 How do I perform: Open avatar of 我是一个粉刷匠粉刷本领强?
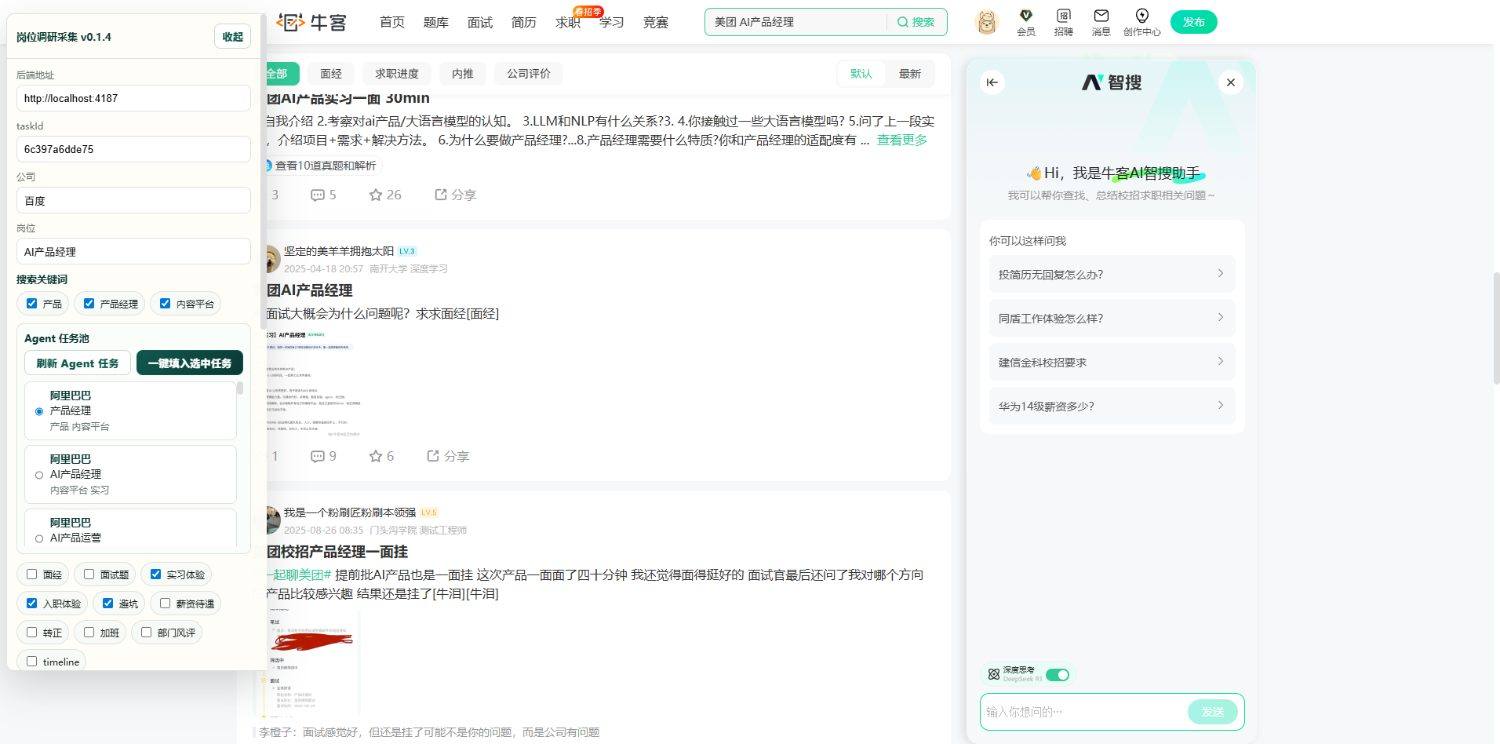pyautogui.click(x=269, y=520)
